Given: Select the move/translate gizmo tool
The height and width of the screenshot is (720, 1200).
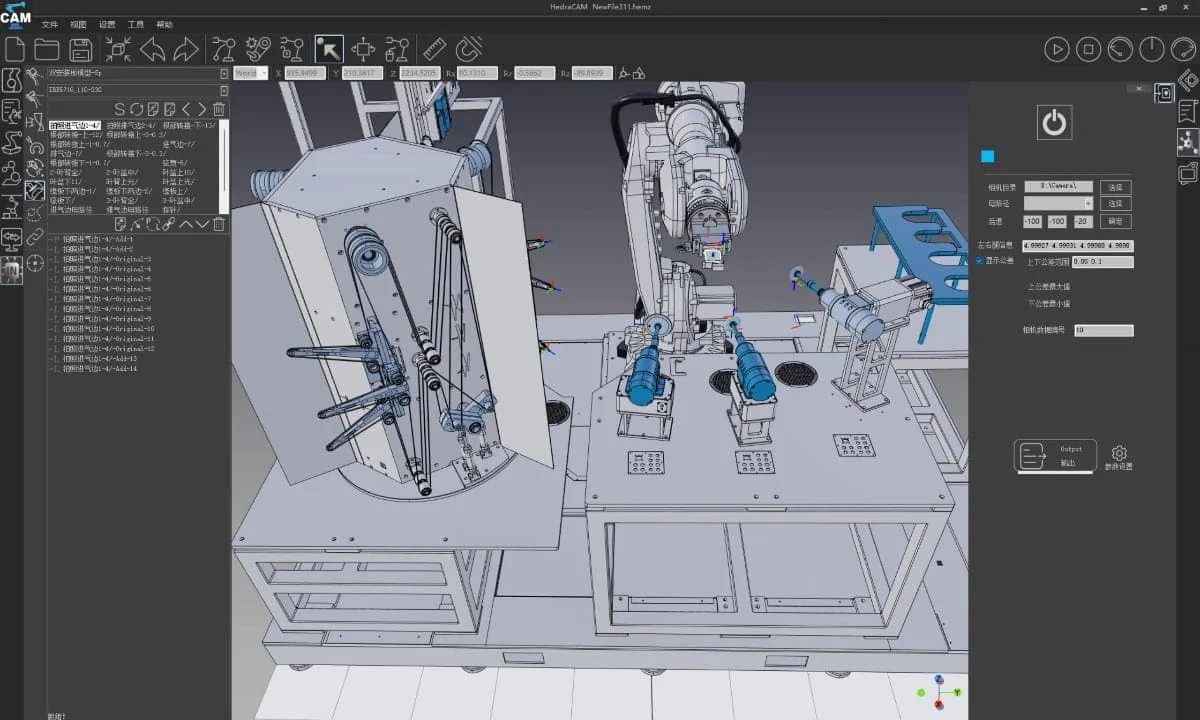Looking at the screenshot, I should tap(363, 49).
